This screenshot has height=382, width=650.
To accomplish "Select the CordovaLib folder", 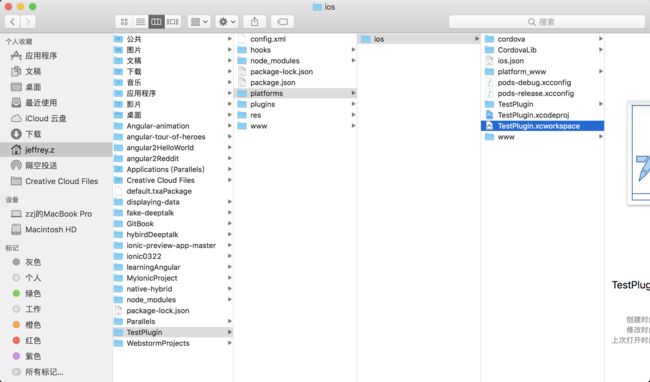I will point(543,50).
